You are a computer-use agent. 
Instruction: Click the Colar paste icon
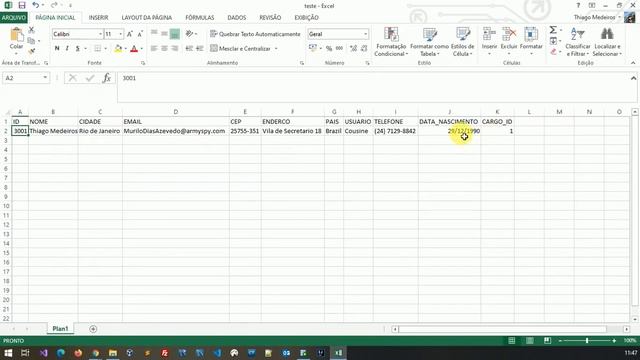pyautogui.click(x=16, y=35)
